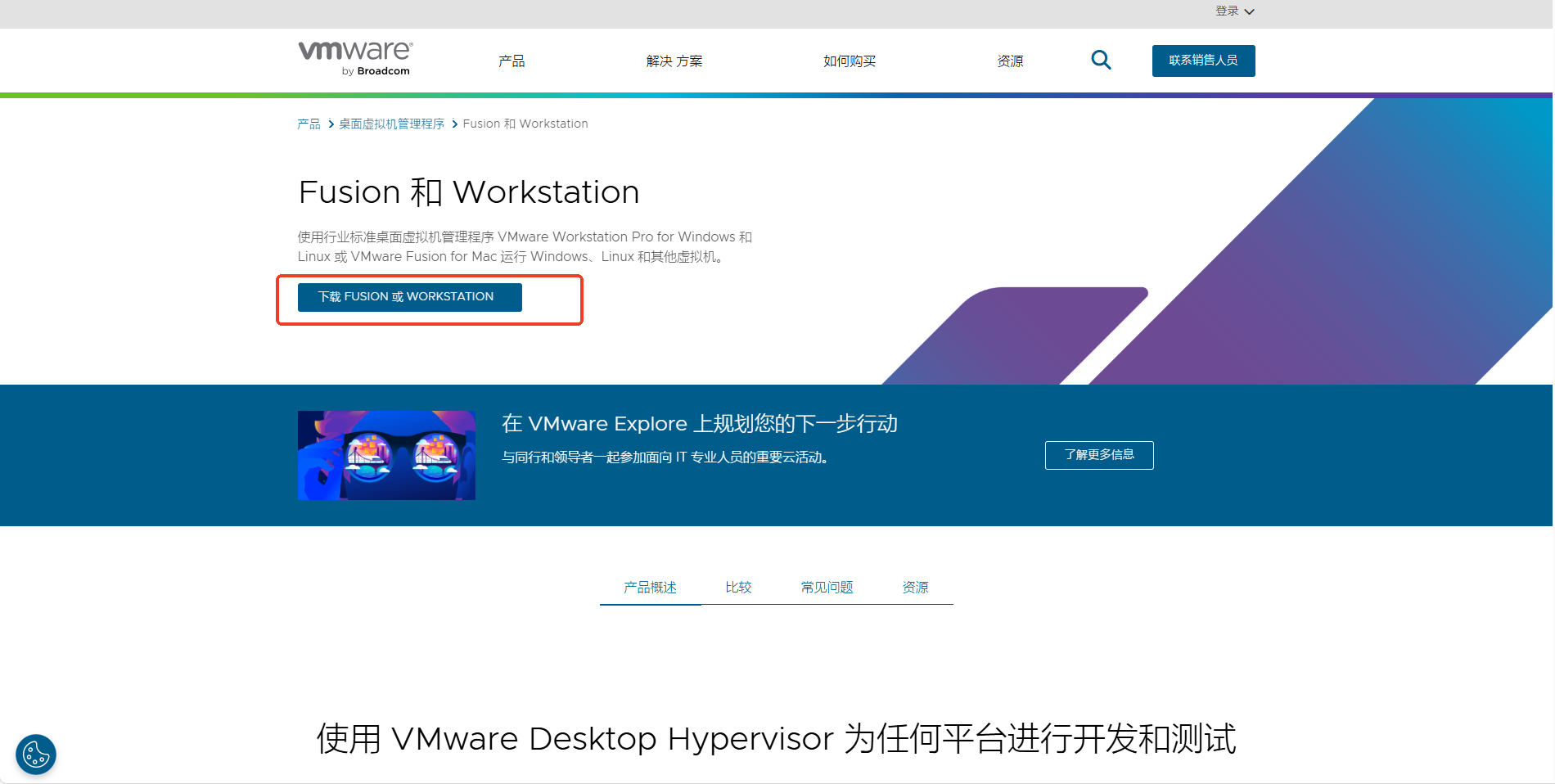Click the 'Fusion 和 Workstation' page heading
The width and height of the screenshot is (1555, 784).
pyautogui.click(x=469, y=192)
